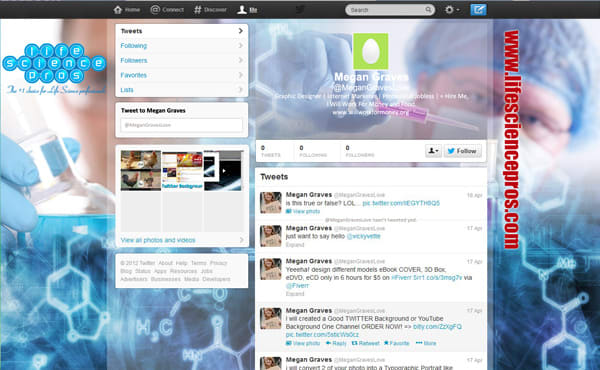
Task: Click Help in the footer
Action: pyautogui.click(x=181, y=263)
